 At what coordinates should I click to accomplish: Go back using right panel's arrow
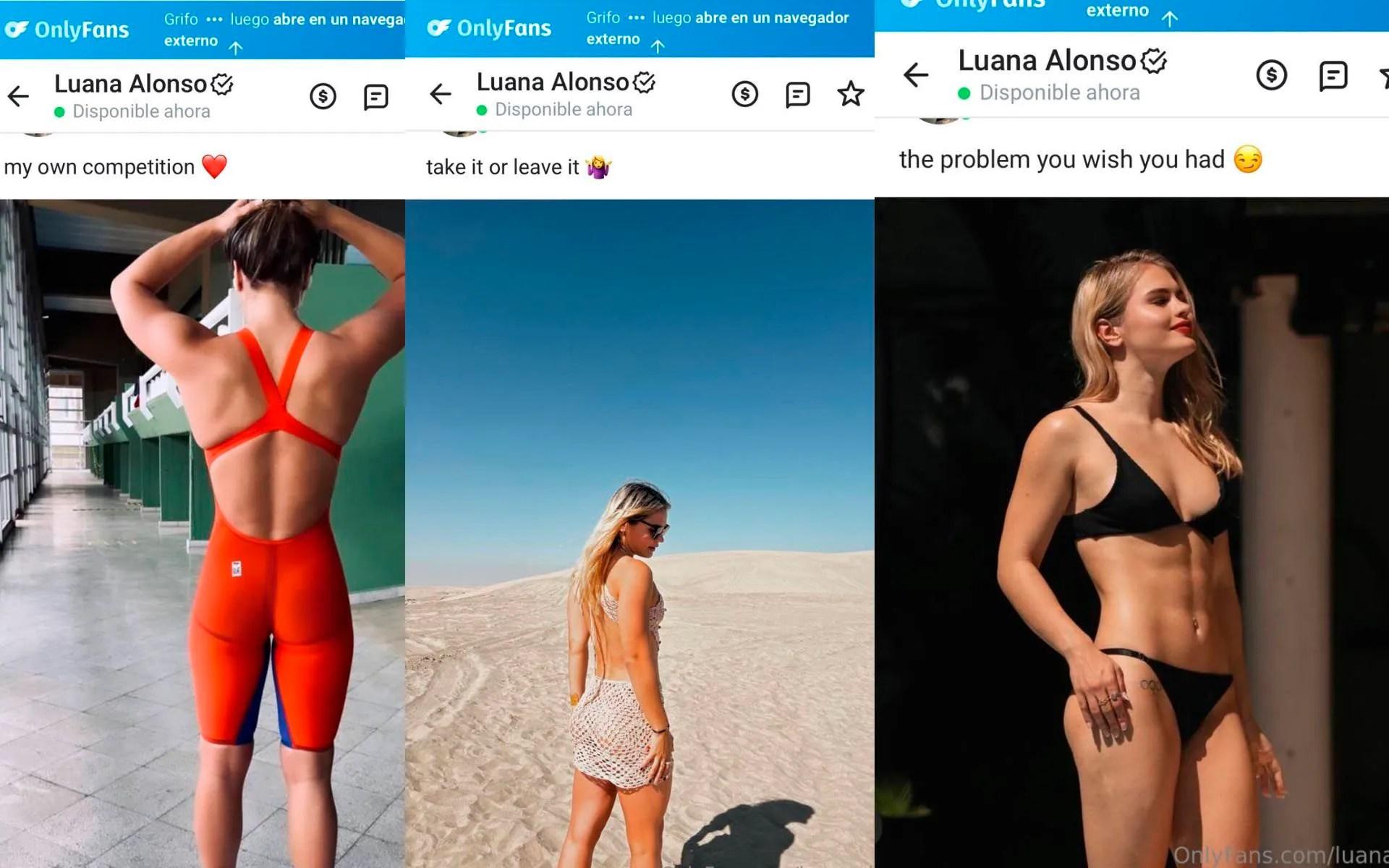(x=916, y=74)
